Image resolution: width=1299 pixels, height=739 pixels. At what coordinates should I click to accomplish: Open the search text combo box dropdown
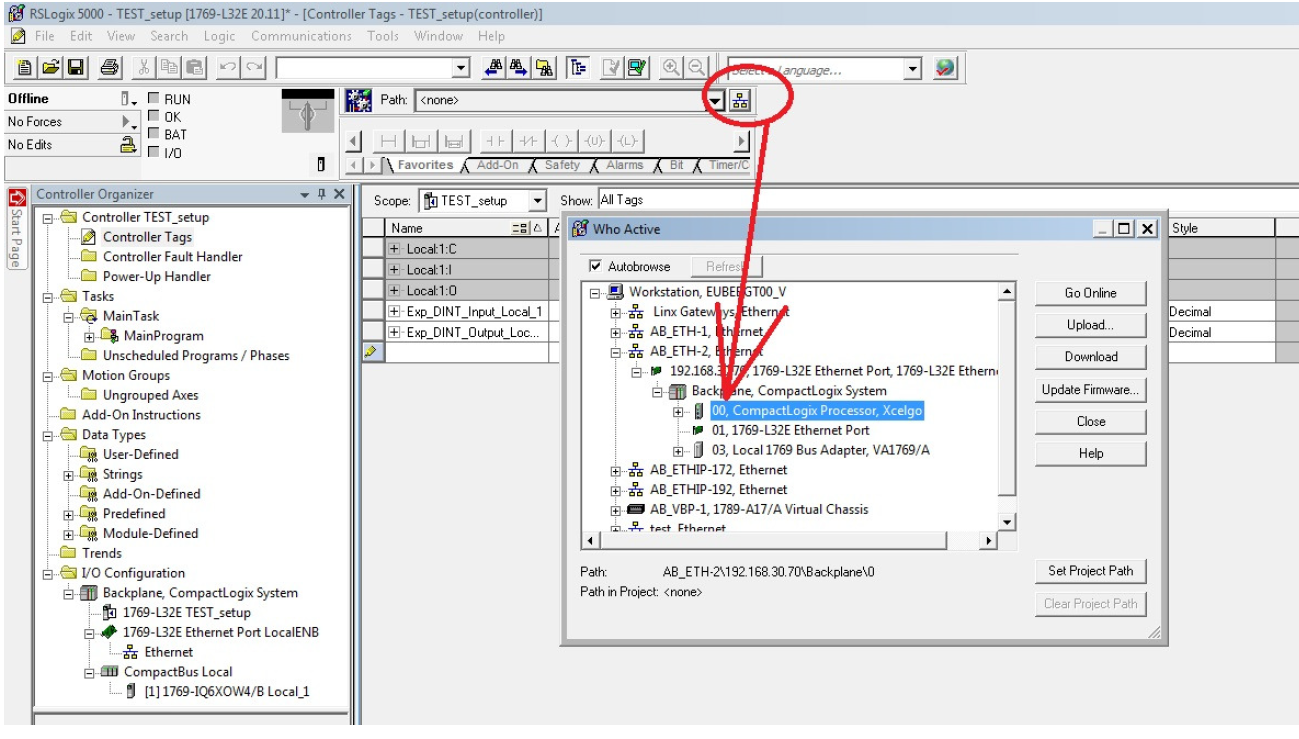pyautogui.click(x=461, y=69)
